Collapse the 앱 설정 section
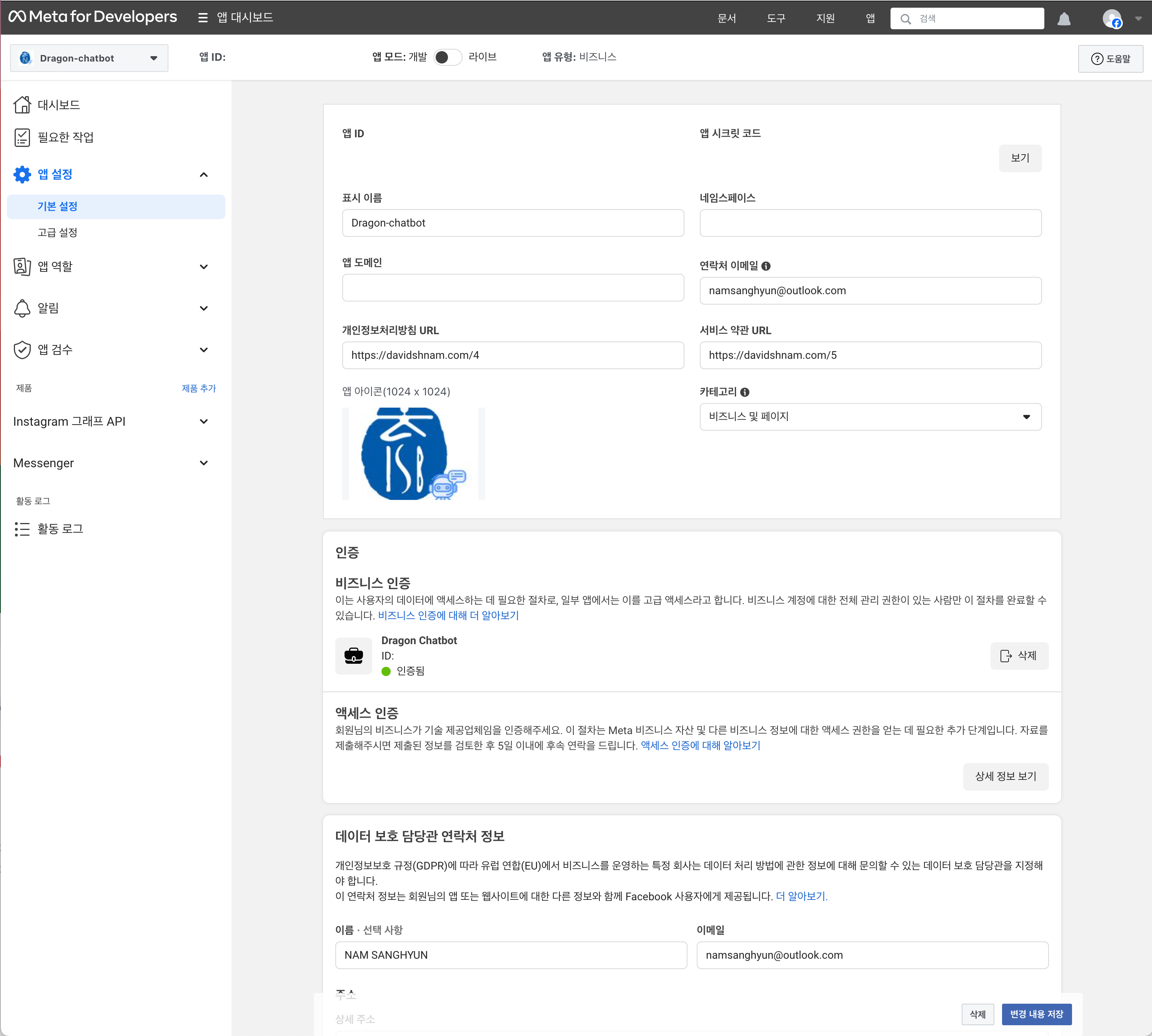 [204, 175]
